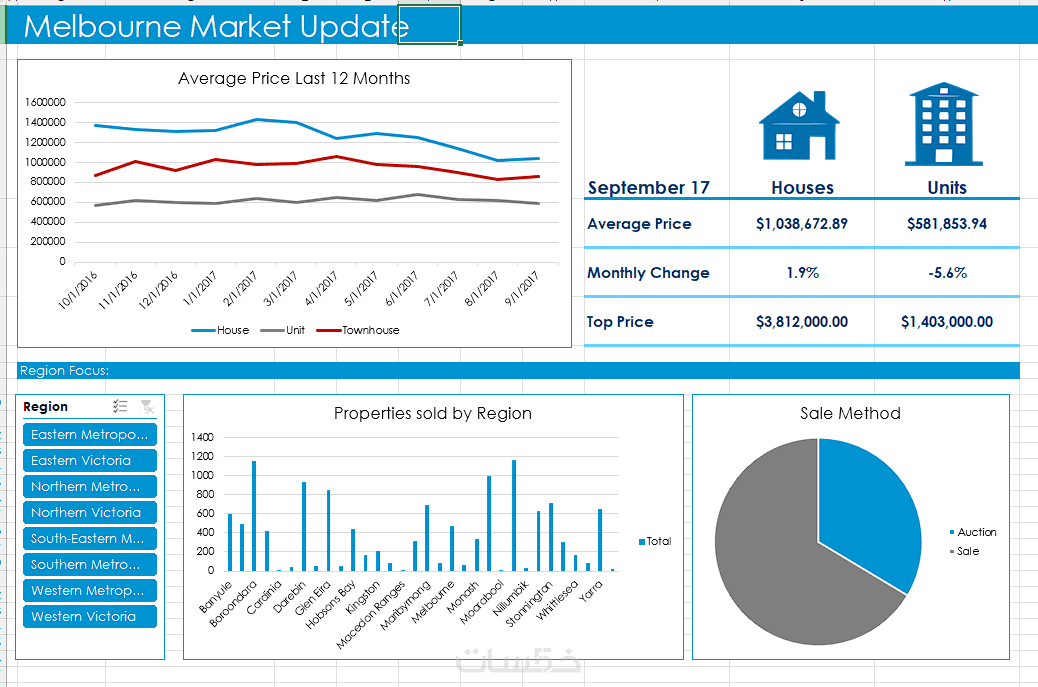The width and height of the screenshot is (1038, 687).
Task: Select the $1,403,000.00 units top price
Action: (x=947, y=322)
